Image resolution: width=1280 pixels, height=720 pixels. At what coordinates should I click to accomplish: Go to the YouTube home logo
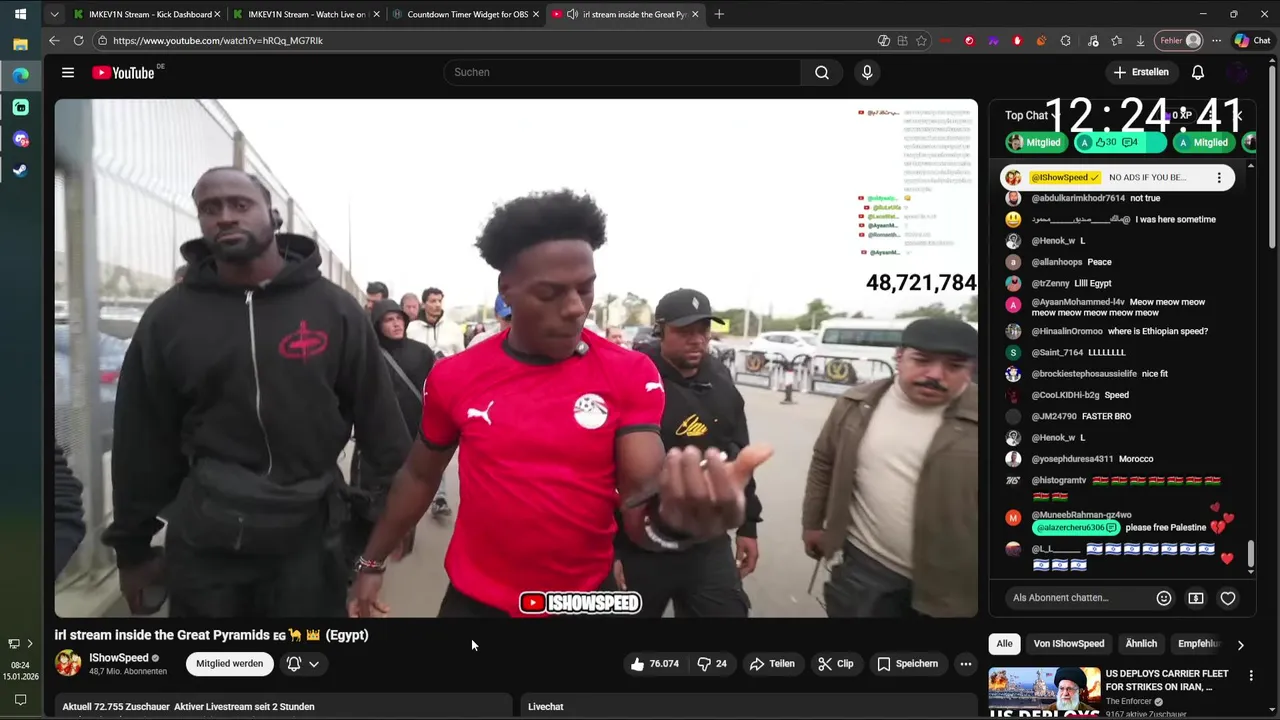[124, 72]
